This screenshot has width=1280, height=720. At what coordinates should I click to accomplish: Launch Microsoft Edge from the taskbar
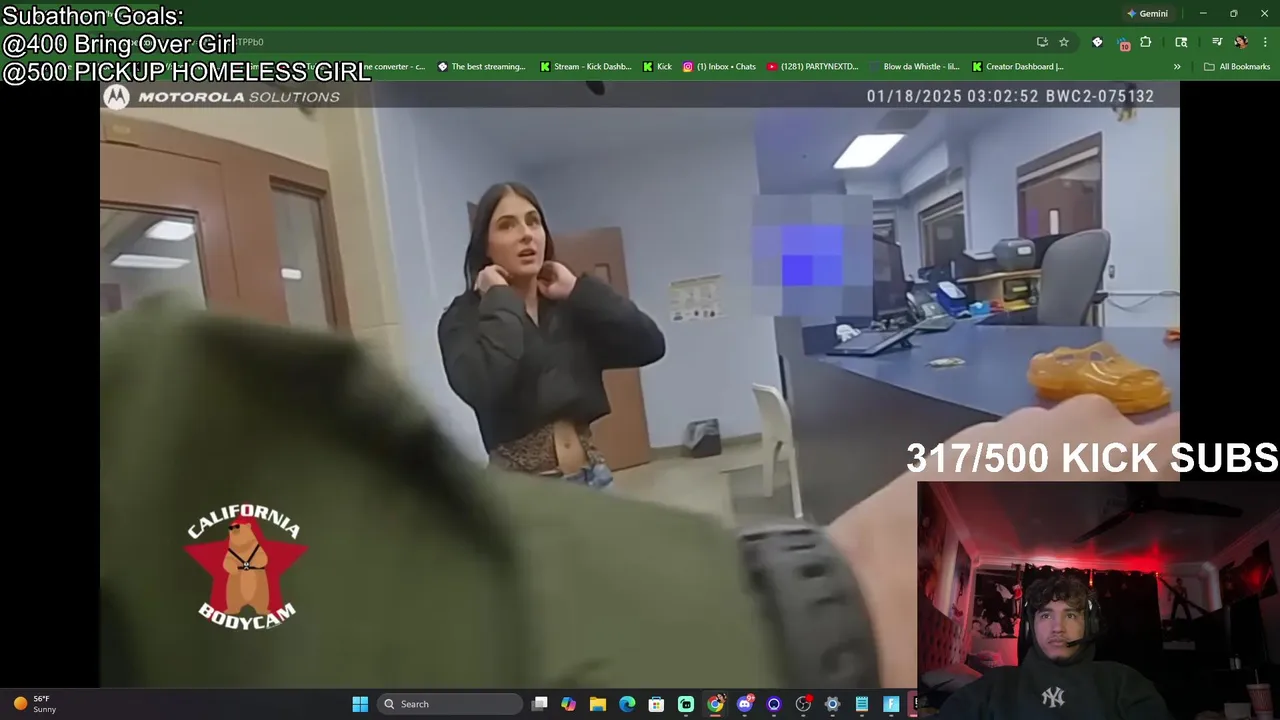(627, 704)
